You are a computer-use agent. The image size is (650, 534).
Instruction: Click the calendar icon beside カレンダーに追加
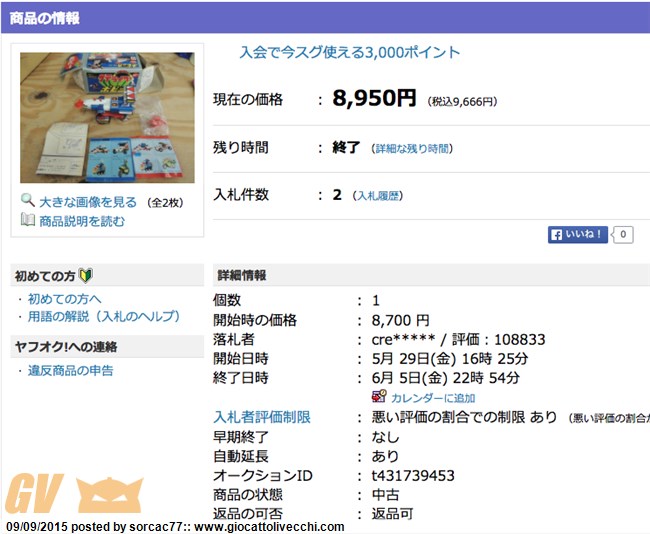[378, 397]
